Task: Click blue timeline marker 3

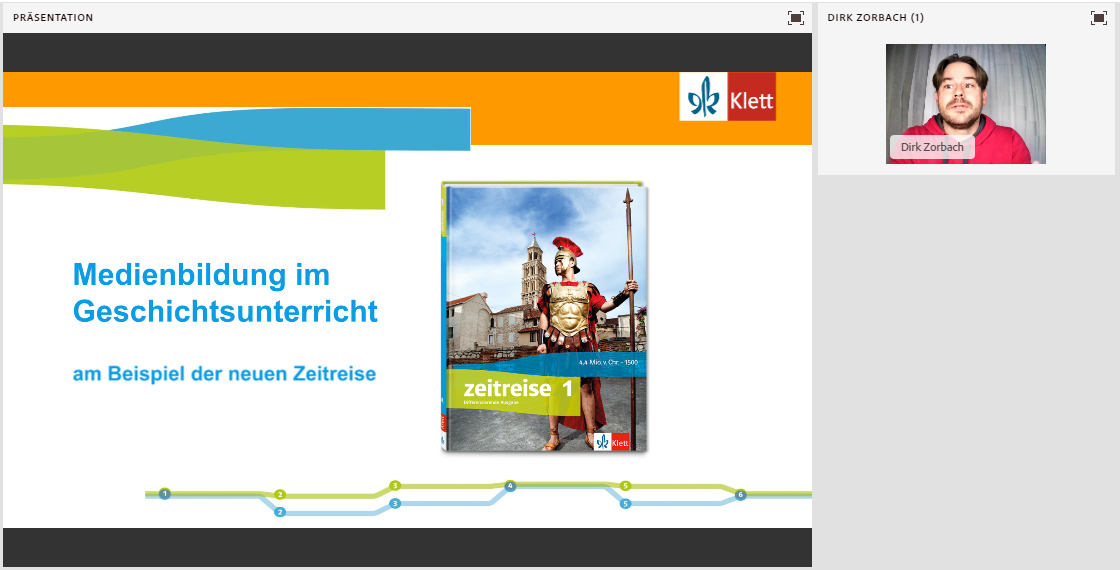Action: point(395,504)
